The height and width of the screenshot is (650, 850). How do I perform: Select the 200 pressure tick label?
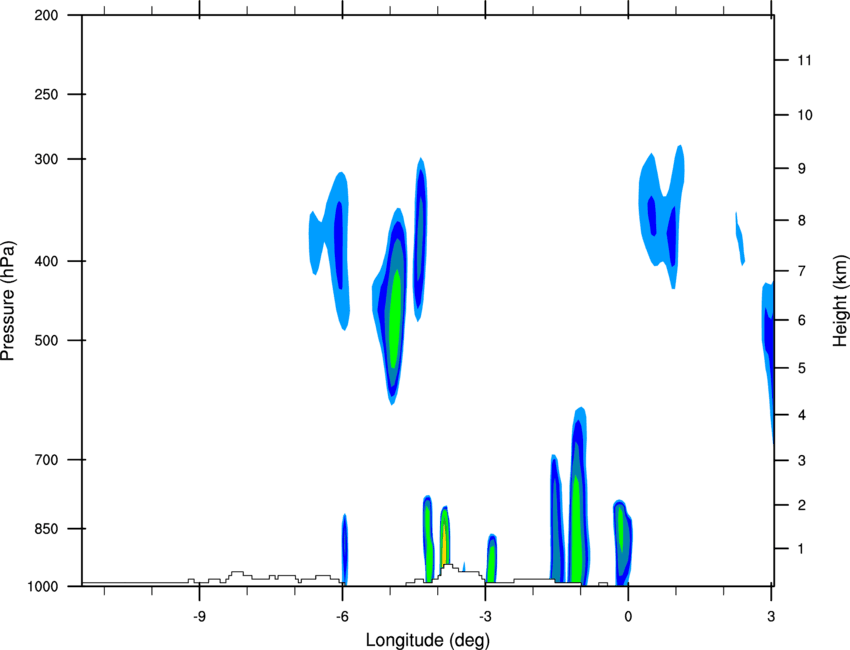point(46,15)
